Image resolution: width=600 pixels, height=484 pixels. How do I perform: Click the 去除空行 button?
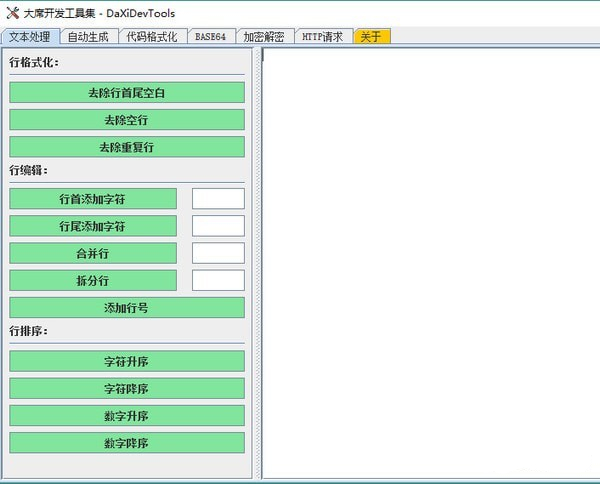127,120
